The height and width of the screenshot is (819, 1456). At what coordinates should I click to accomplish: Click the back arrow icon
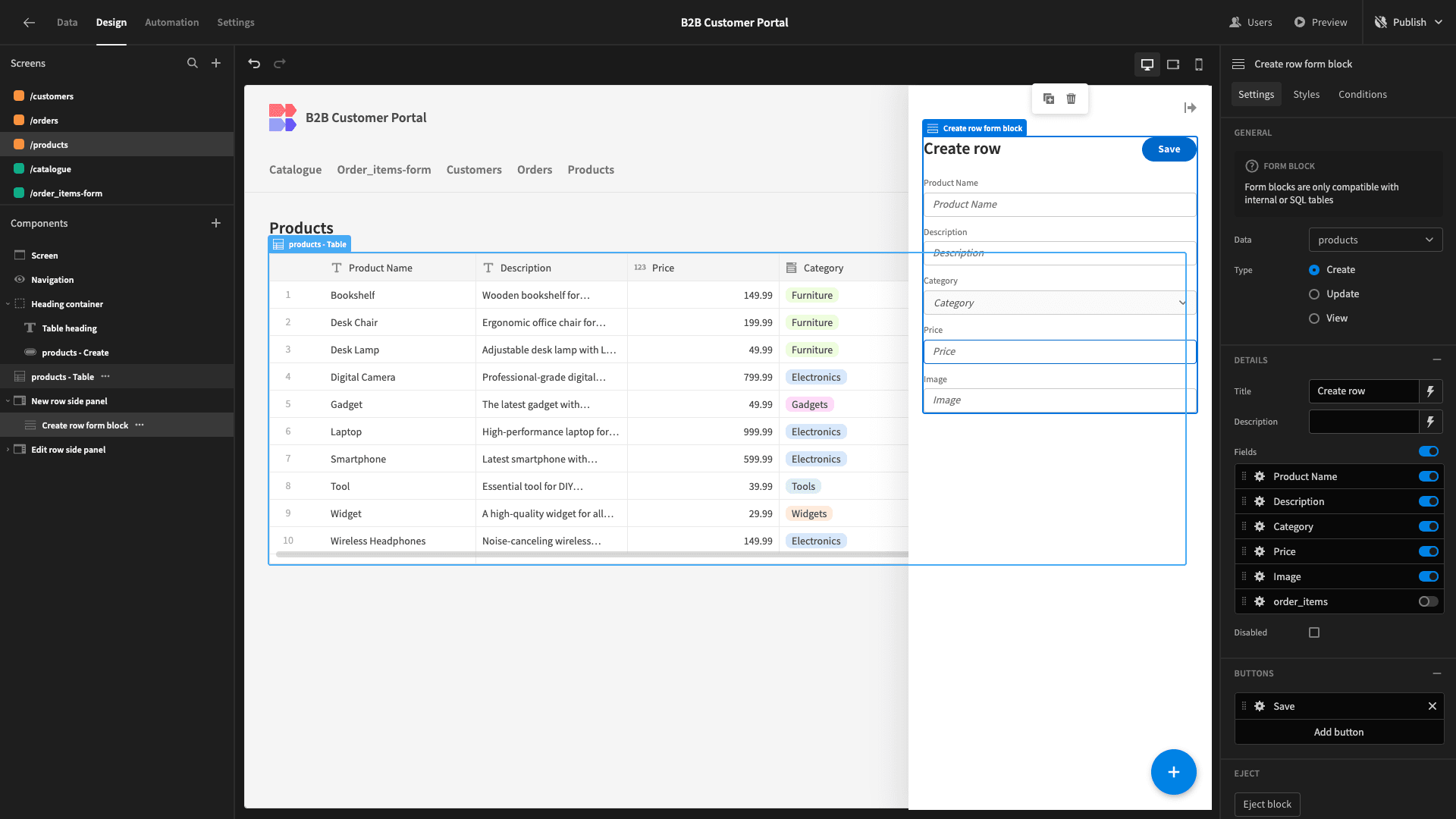(x=29, y=23)
